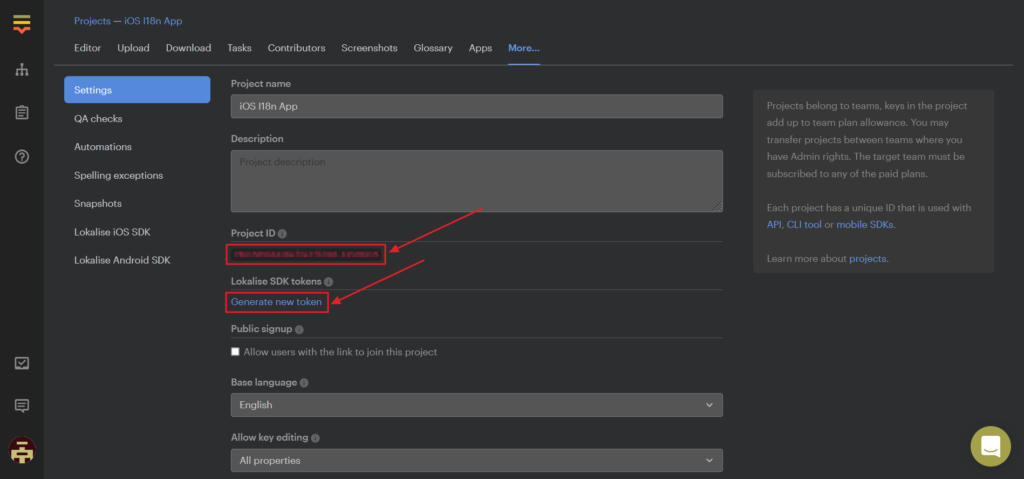Image resolution: width=1024 pixels, height=479 pixels.
Task: Open the Base language English dropdown
Action: click(477, 405)
